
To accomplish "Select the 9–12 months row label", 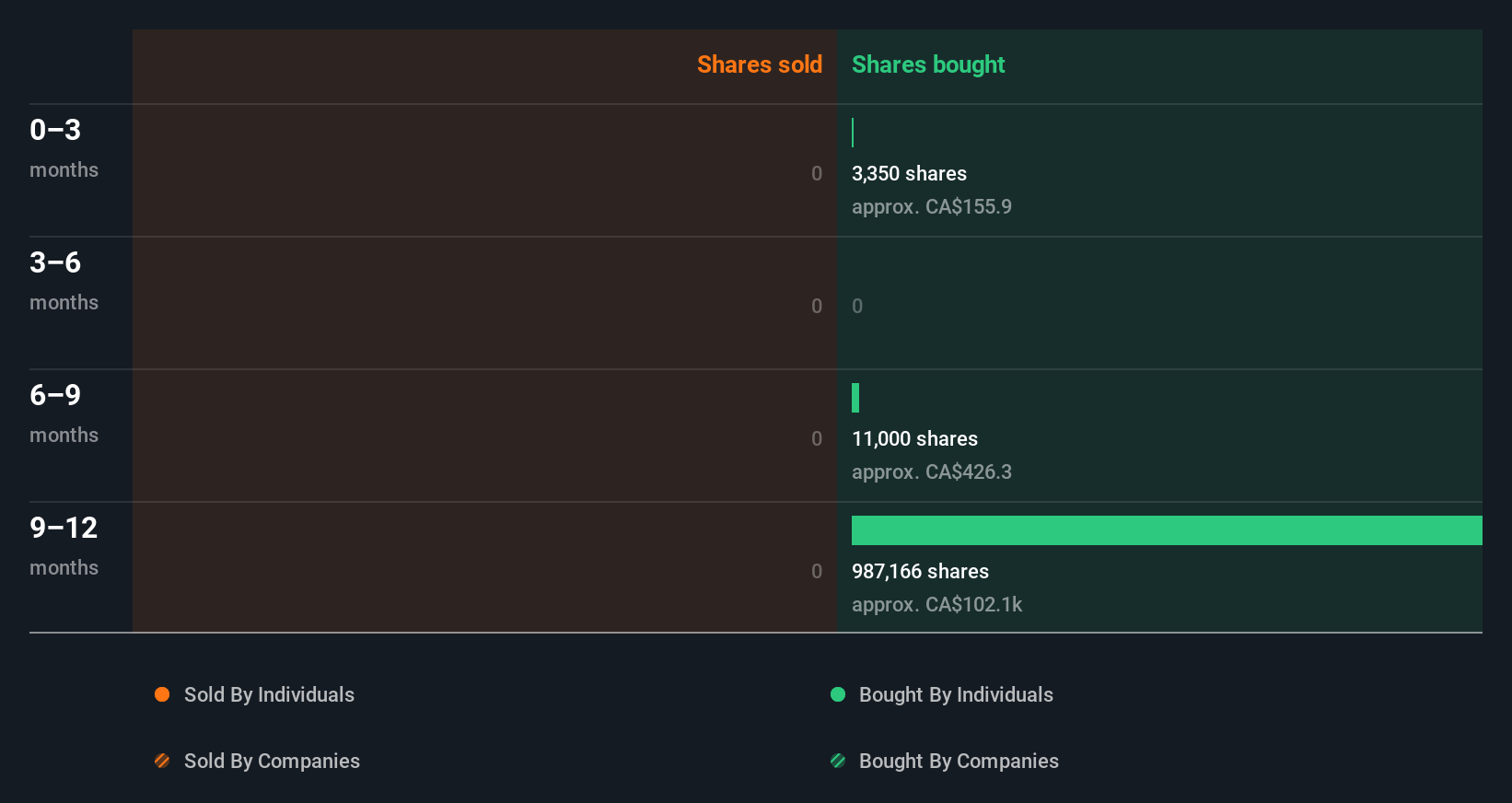I will tap(64, 546).
